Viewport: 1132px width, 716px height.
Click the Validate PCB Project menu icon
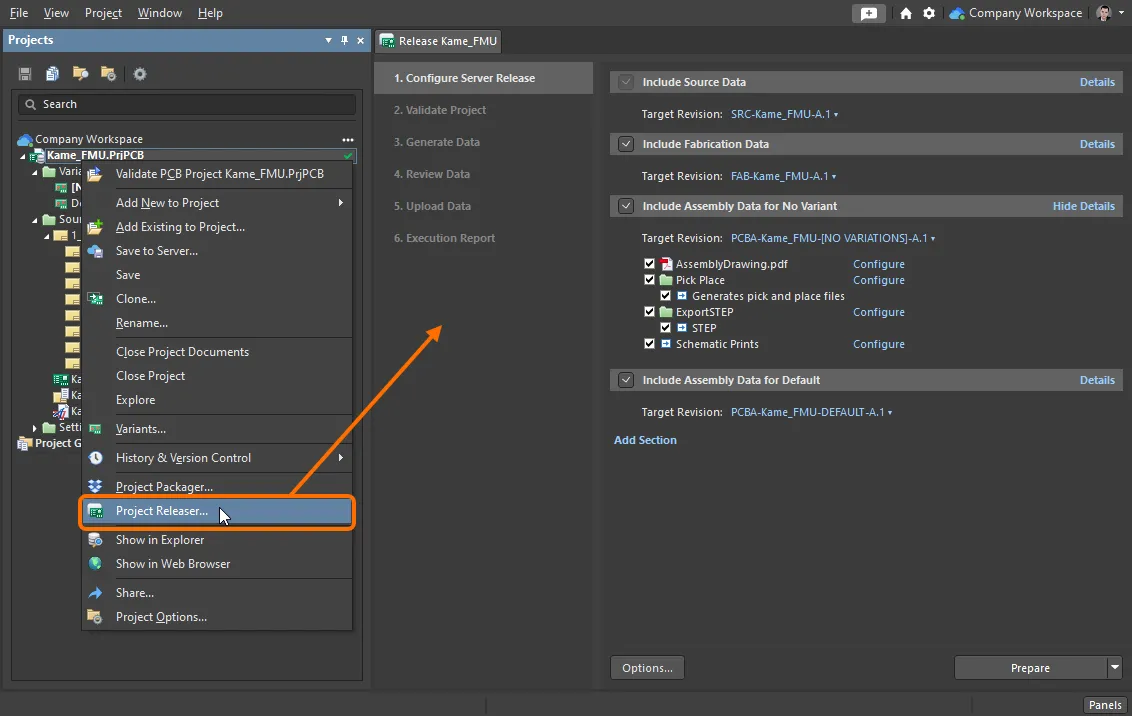(x=95, y=174)
